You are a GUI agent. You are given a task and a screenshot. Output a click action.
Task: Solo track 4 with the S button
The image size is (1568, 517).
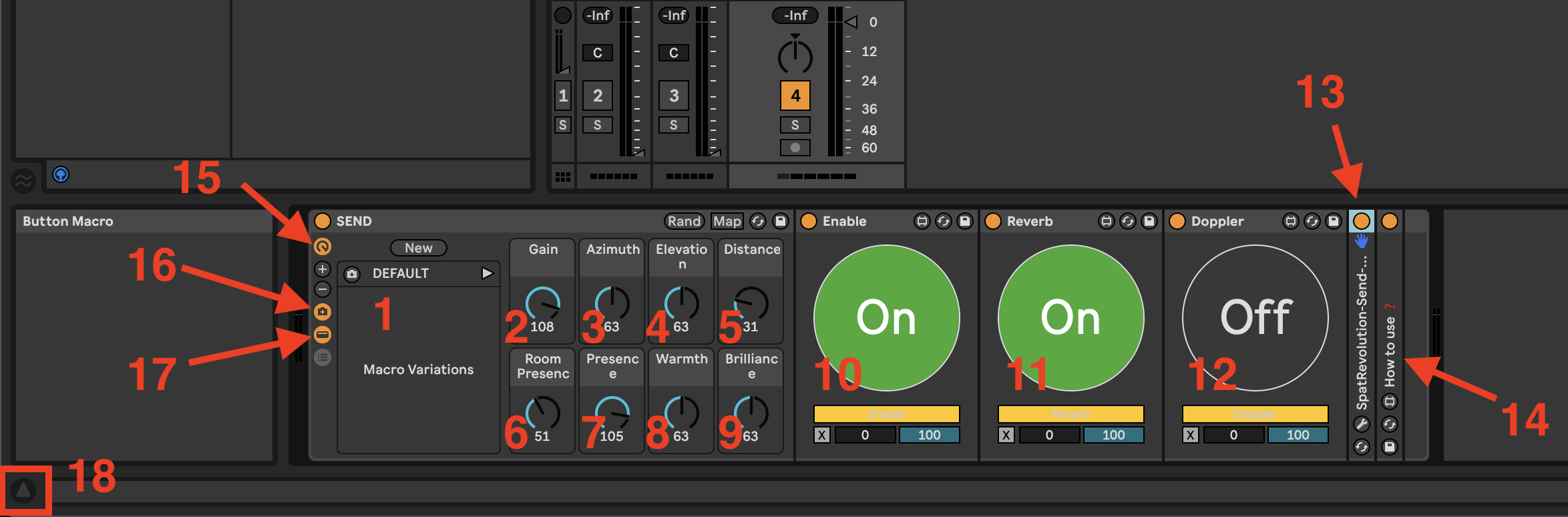795,125
